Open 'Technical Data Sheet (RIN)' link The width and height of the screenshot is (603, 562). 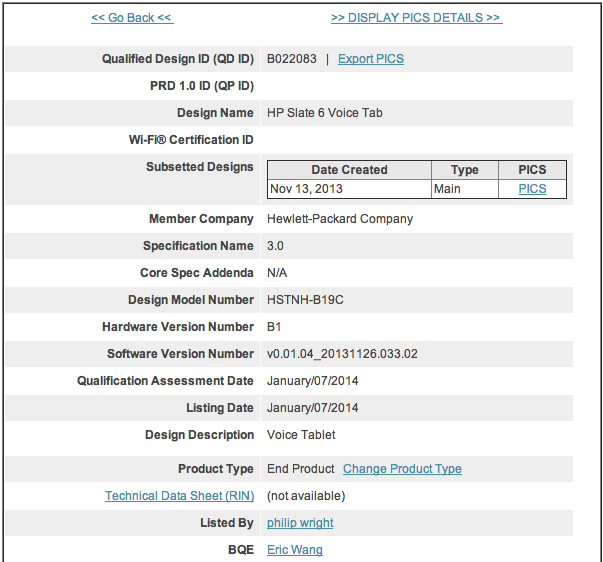[180, 496]
